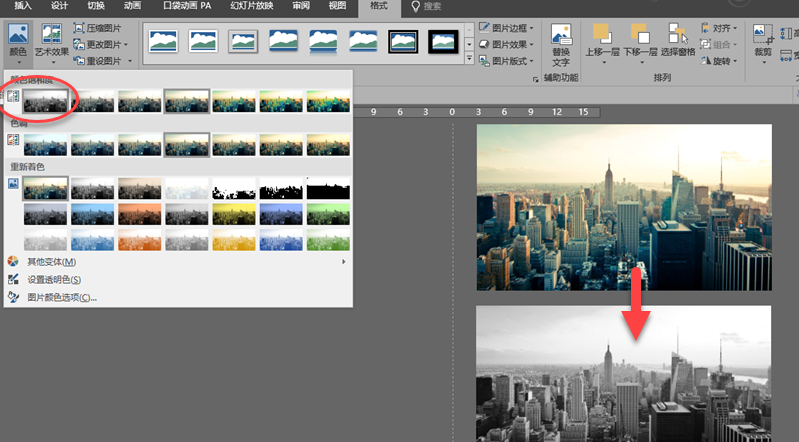The width and height of the screenshot is (799, 442).
Task: Open the 设计 design ribbon tab
Action: 59,6
